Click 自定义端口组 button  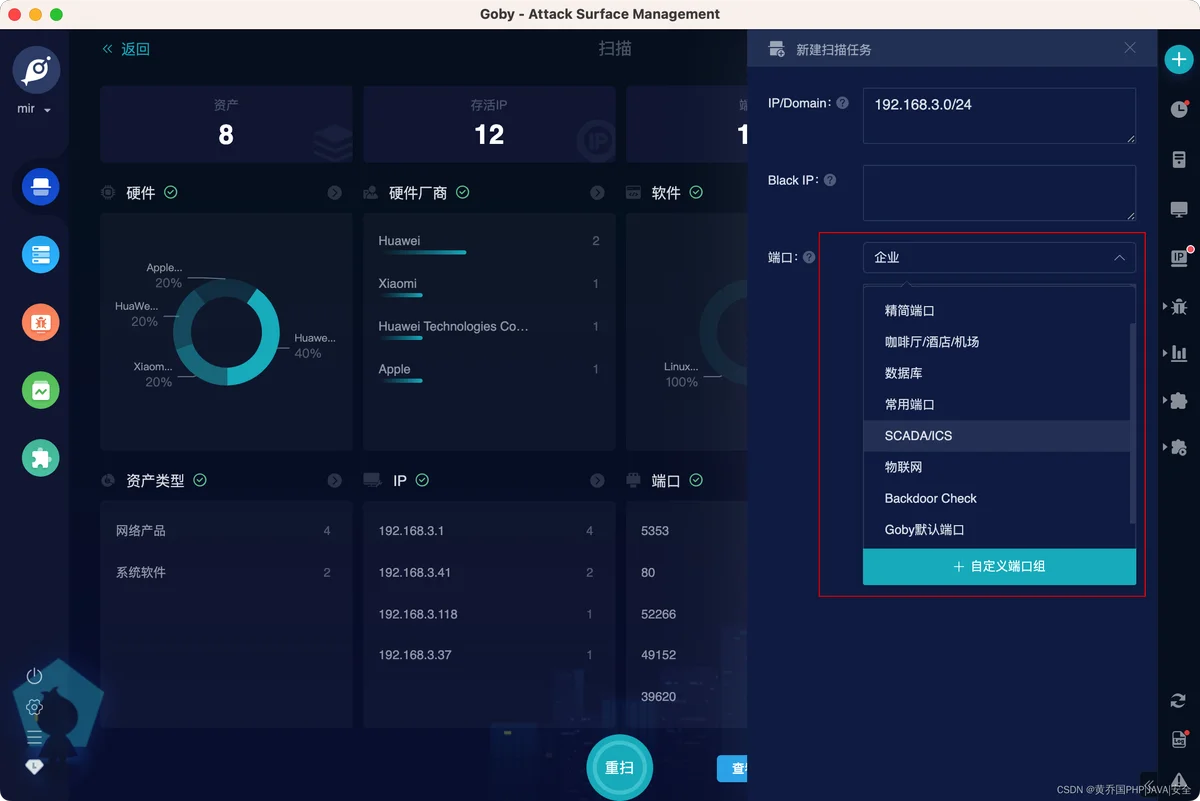pos(999,566)
